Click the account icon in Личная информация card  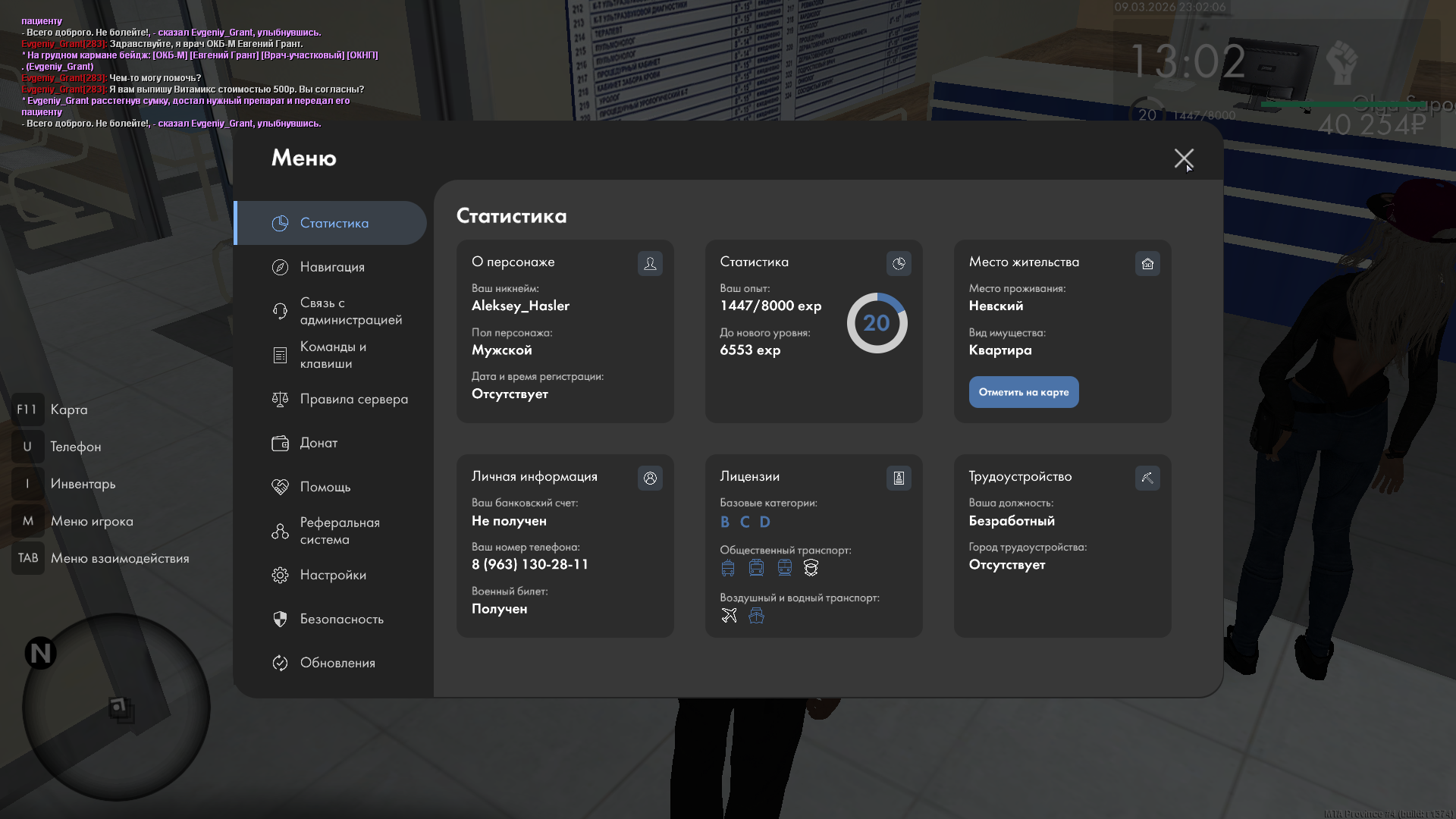pos(650,478)
